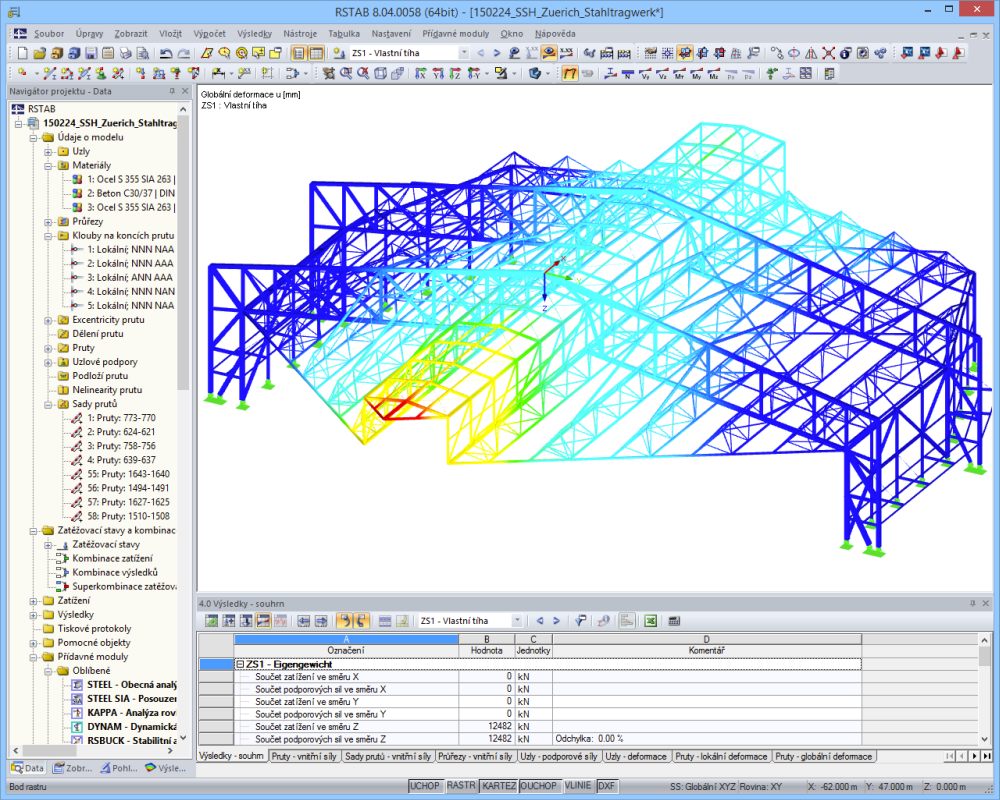The image size is (1000, 800).
Task: Switch to the Uzly - deformace tab
Action: pos(635,757)
